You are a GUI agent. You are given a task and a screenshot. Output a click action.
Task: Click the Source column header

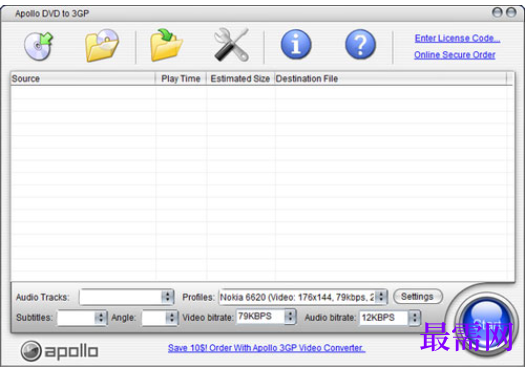click(x=83, y=79)
